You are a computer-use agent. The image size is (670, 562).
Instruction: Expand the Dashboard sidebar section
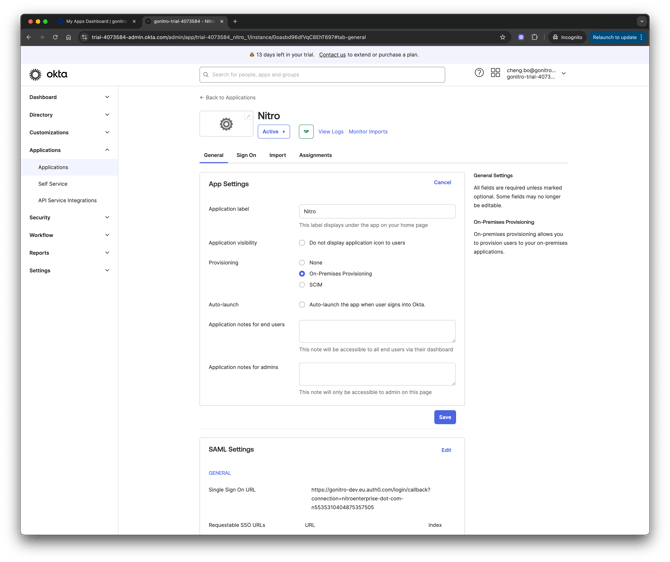(69, 97)
